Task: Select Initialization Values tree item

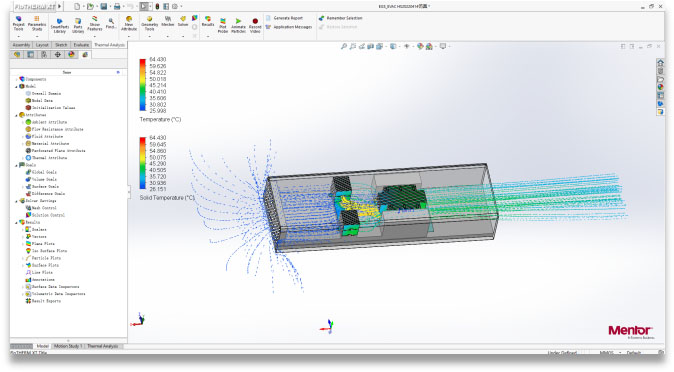Action: coord(50,108)
